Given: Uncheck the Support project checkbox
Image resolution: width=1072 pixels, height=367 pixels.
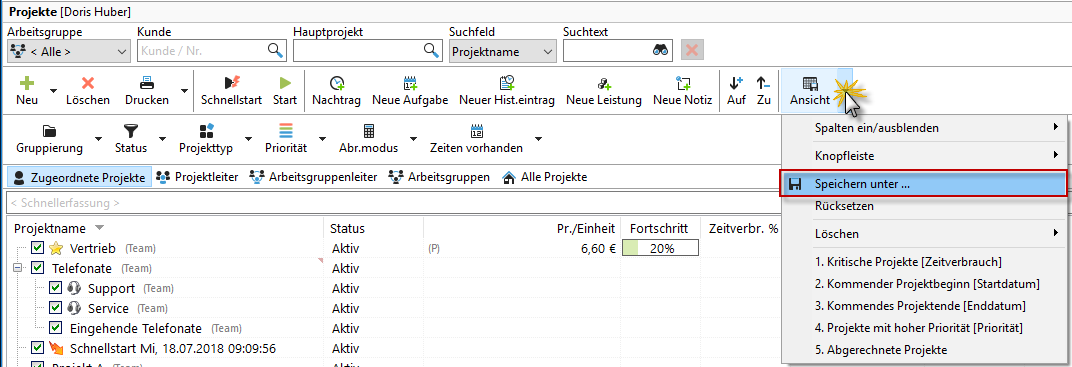Looking at the screenshot, I should tap(56, 288).
